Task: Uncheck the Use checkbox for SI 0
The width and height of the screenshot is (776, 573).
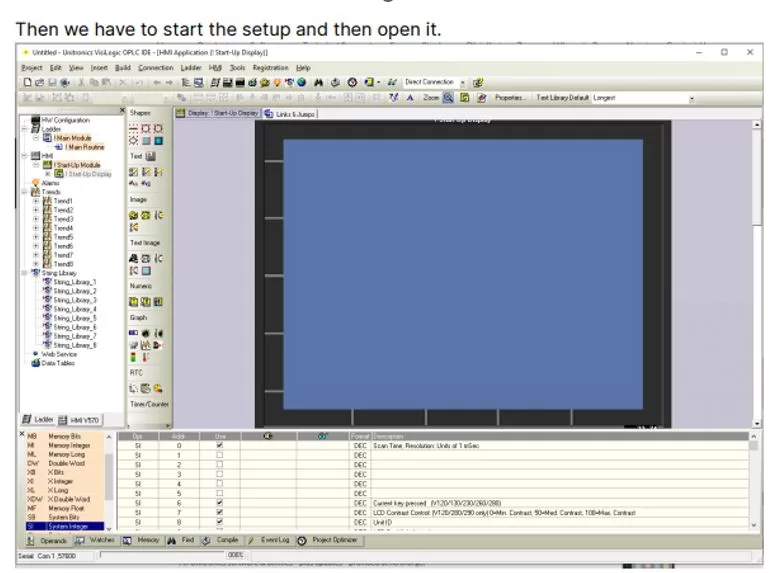Action: (220, 445)
